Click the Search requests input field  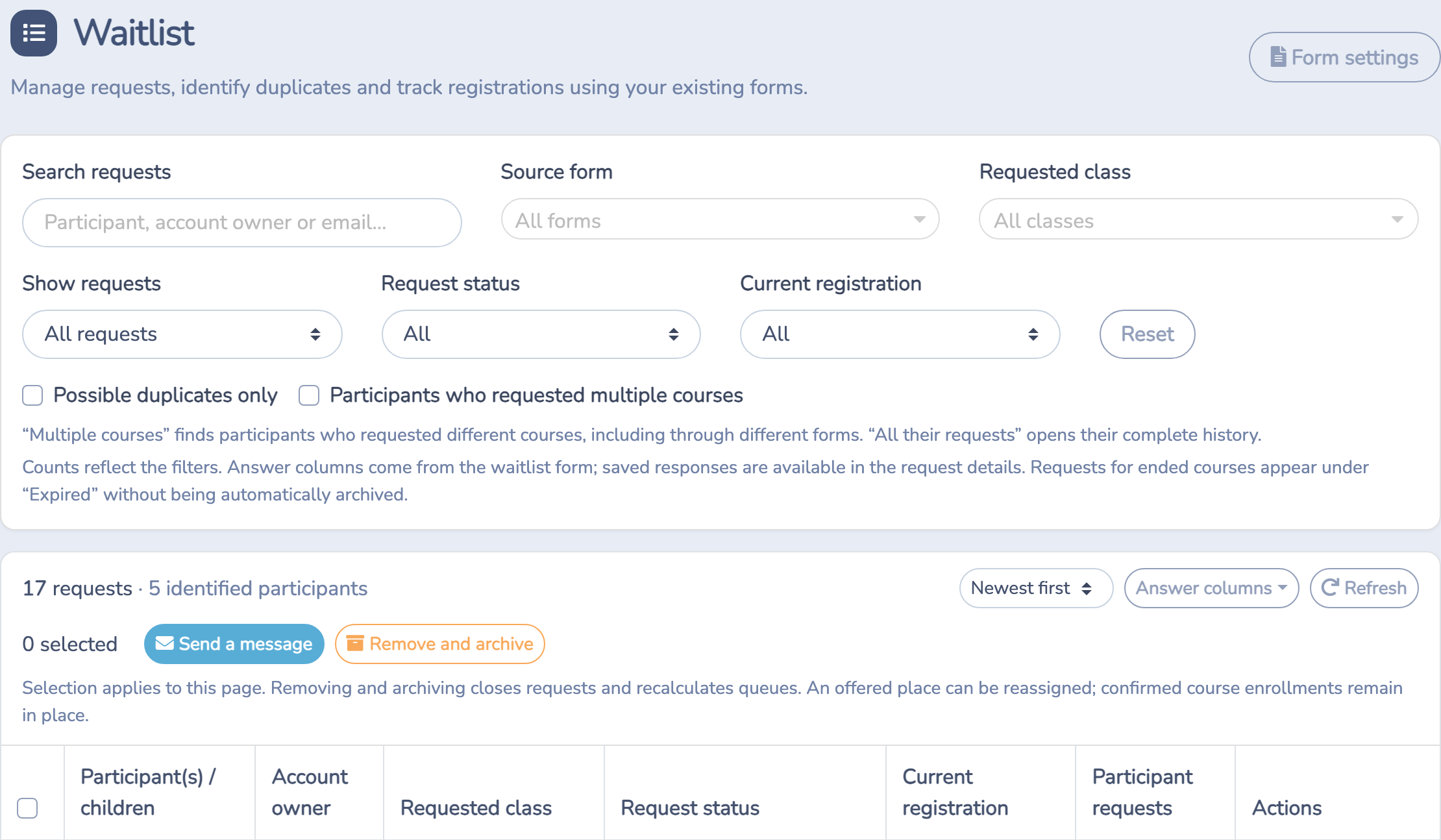pyautogui.click(x=242, y=223)
